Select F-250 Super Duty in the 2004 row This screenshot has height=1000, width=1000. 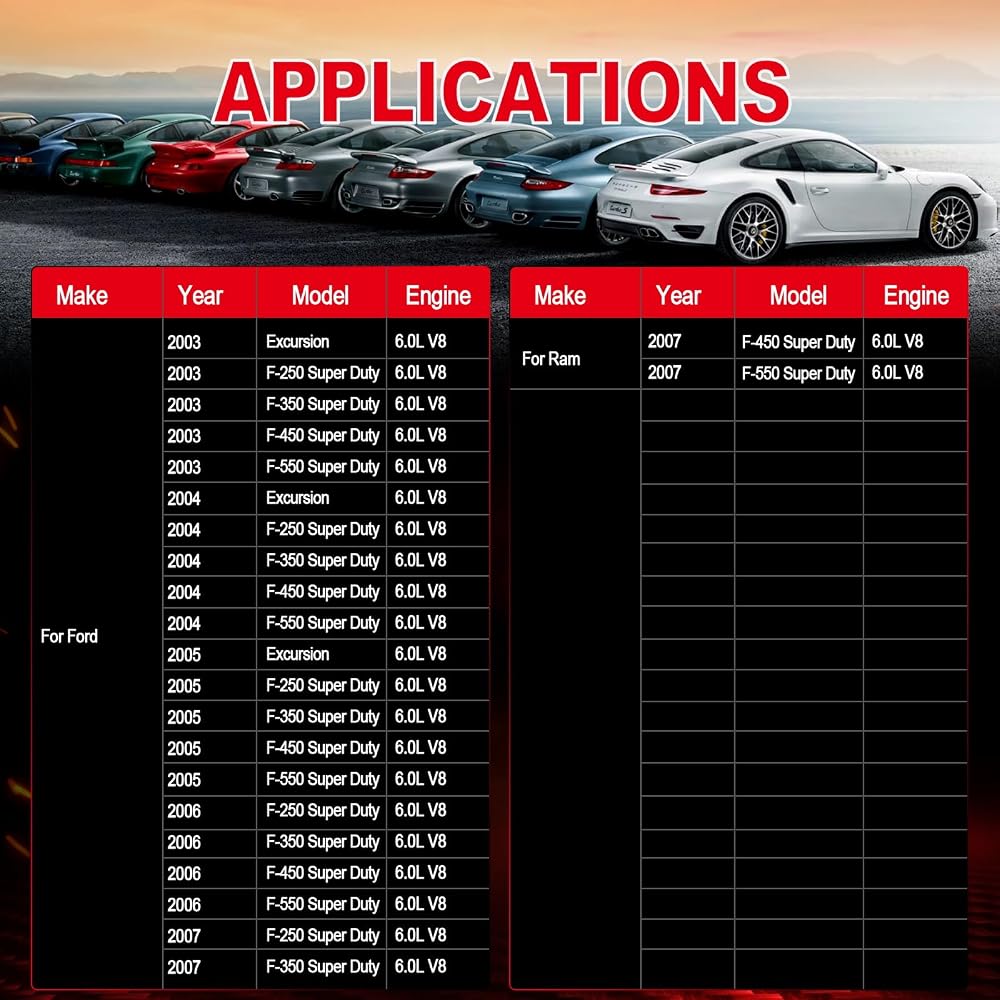pos(323,529)
